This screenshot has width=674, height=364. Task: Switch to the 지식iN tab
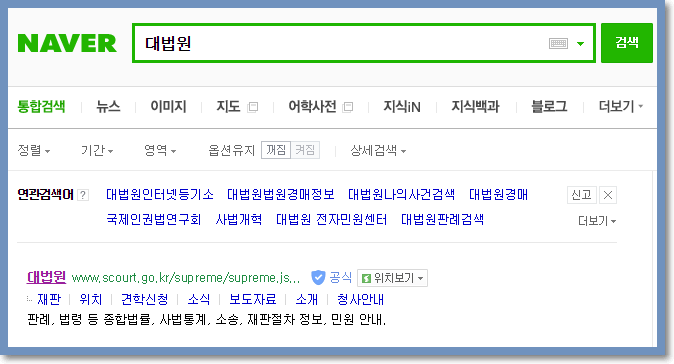[402, 106]
